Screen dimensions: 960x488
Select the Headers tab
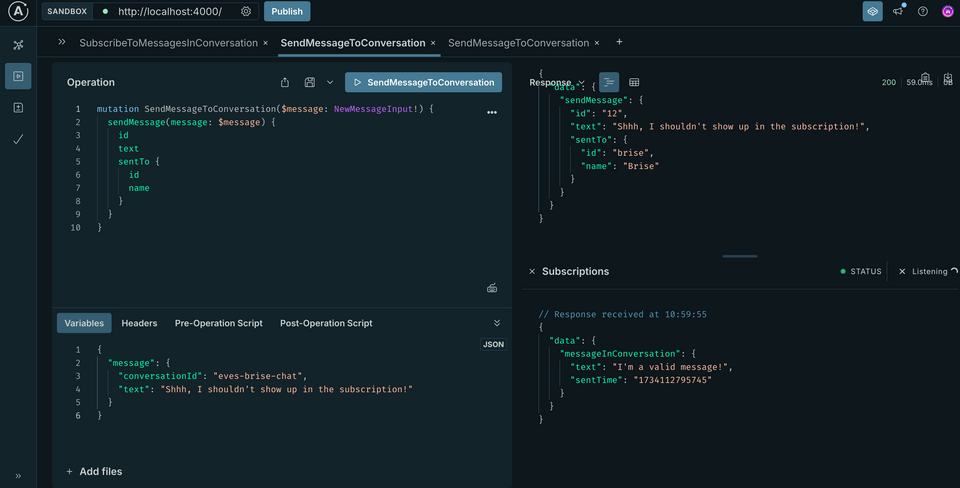[x=139, y=323]
